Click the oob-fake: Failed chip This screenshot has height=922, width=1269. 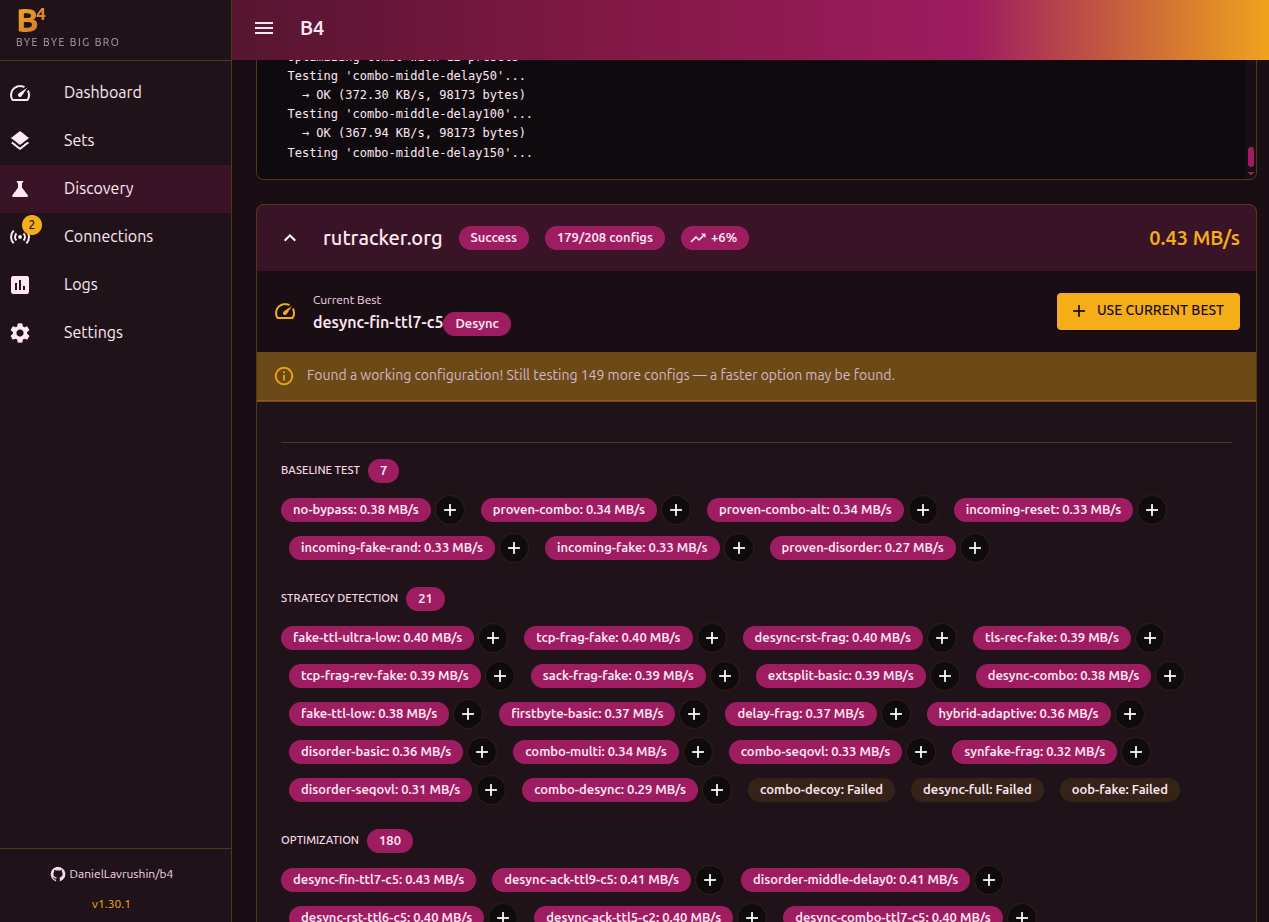click(1119, 790)
